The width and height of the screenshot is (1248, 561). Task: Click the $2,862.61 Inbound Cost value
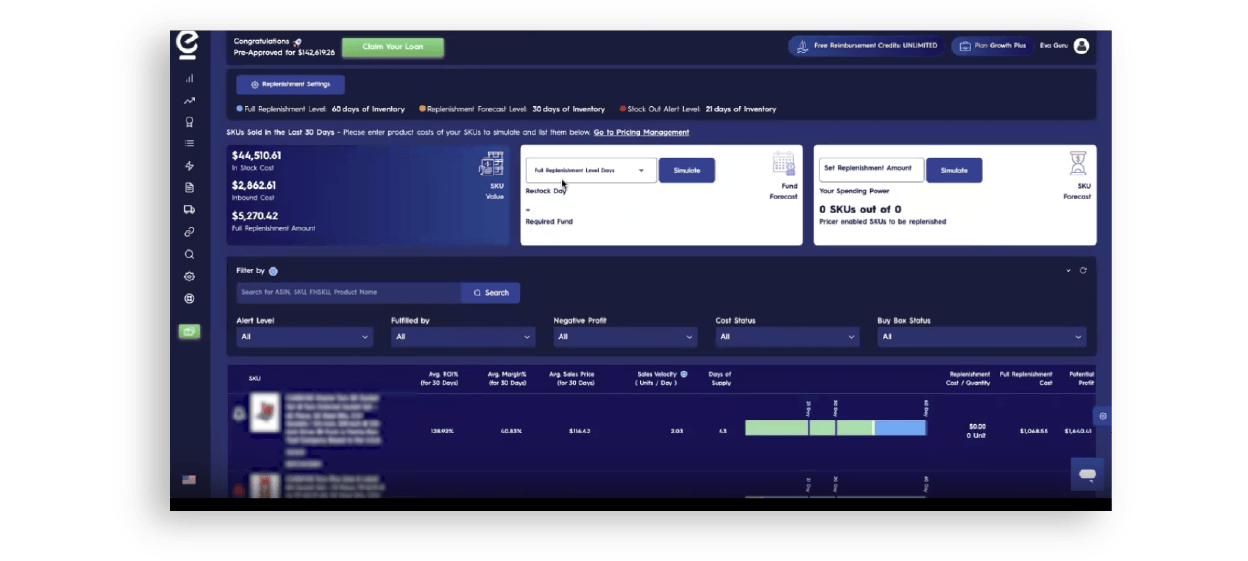[254, 186]
